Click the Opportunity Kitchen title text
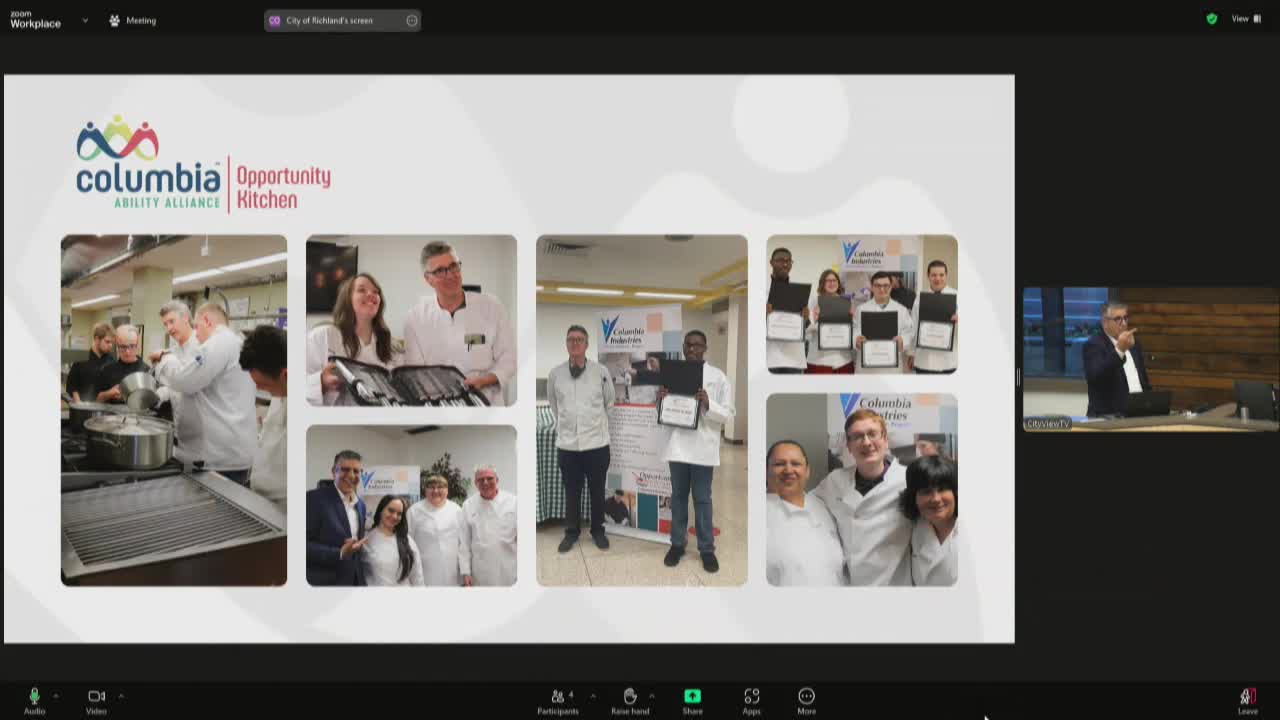1280x720 pixels. (x=283, y=187)
